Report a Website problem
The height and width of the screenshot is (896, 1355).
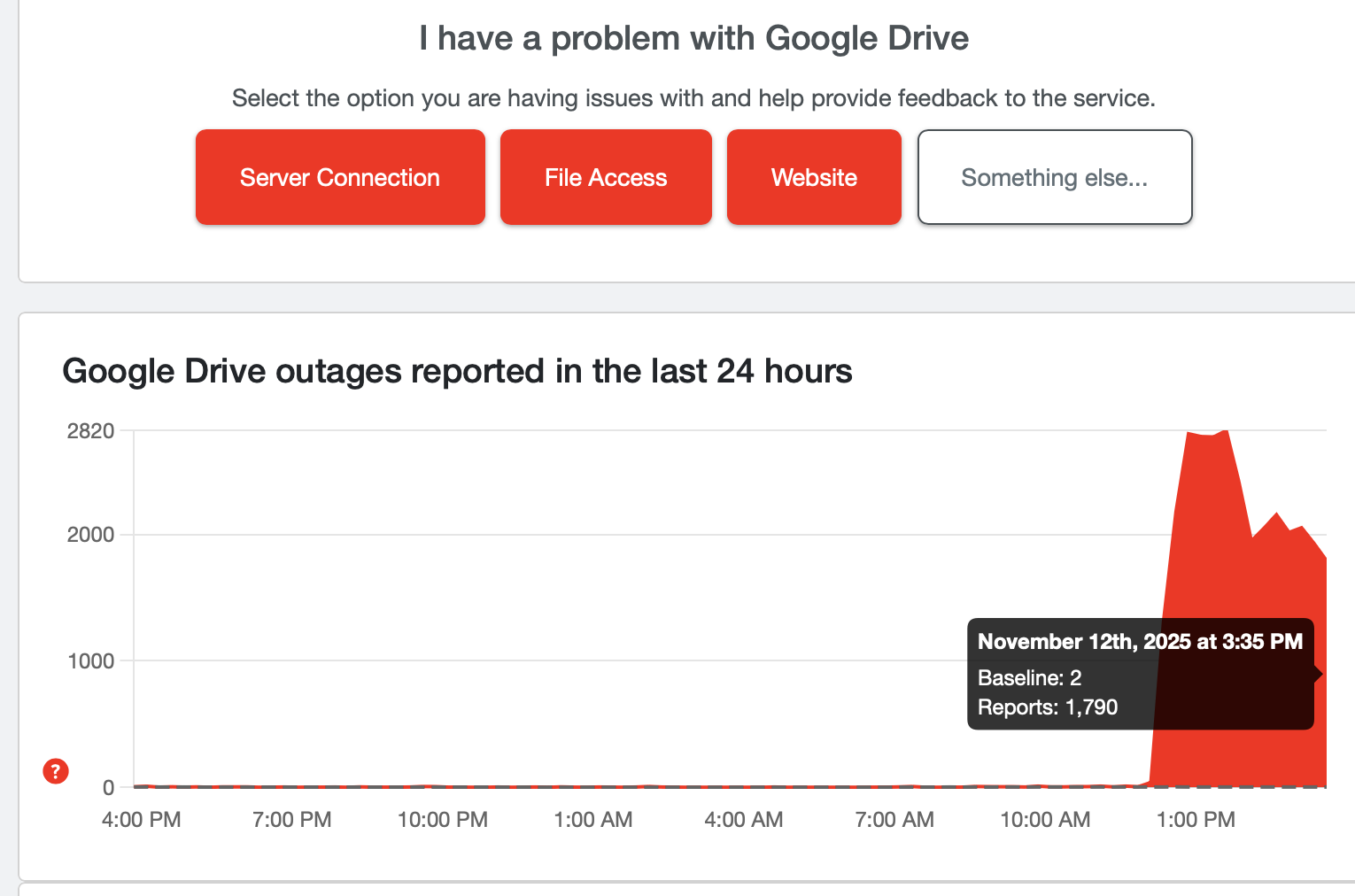pyautogui.click(x=813, y=176)
